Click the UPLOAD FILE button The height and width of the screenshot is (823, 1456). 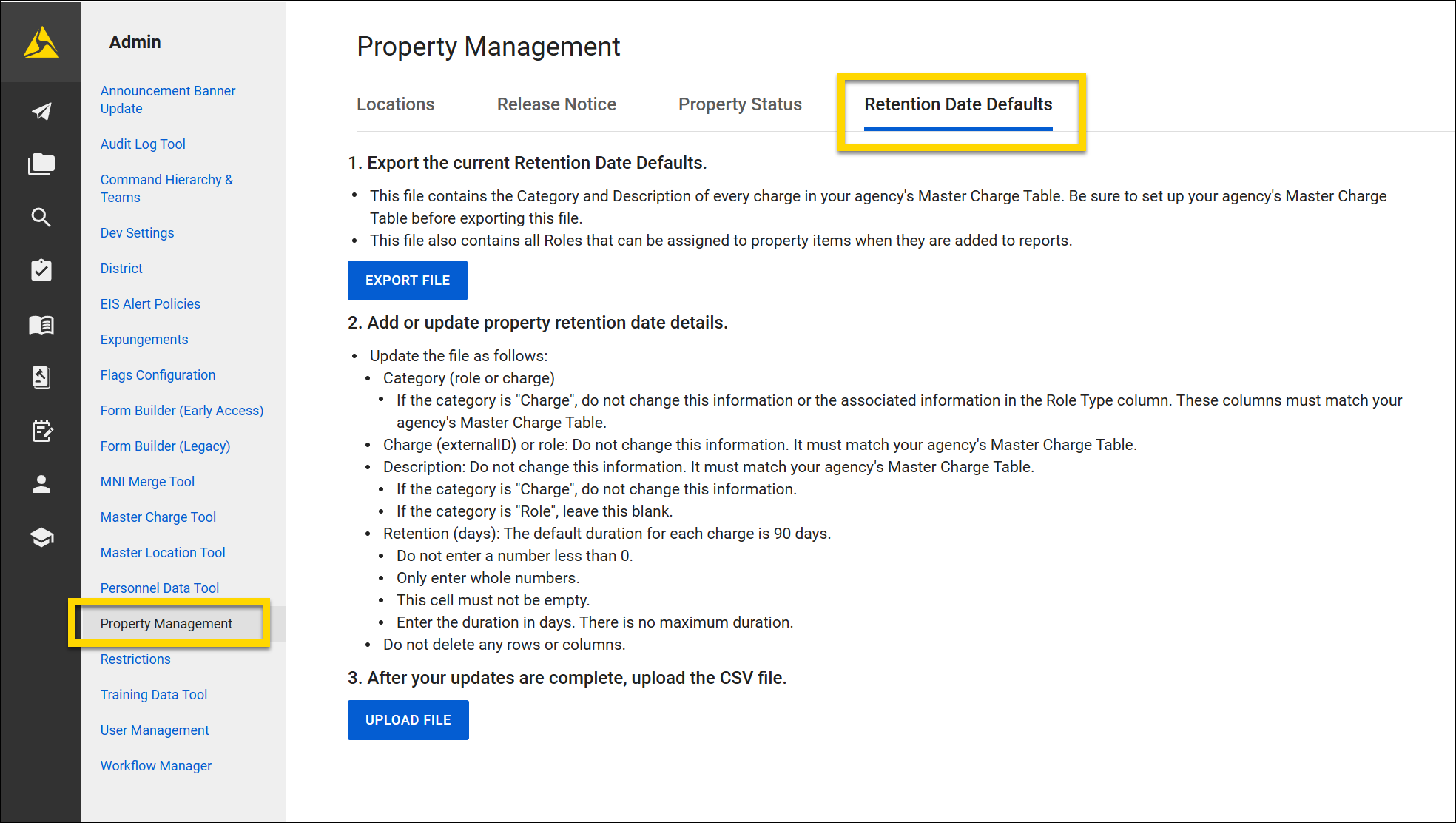[x=408, y=719]
